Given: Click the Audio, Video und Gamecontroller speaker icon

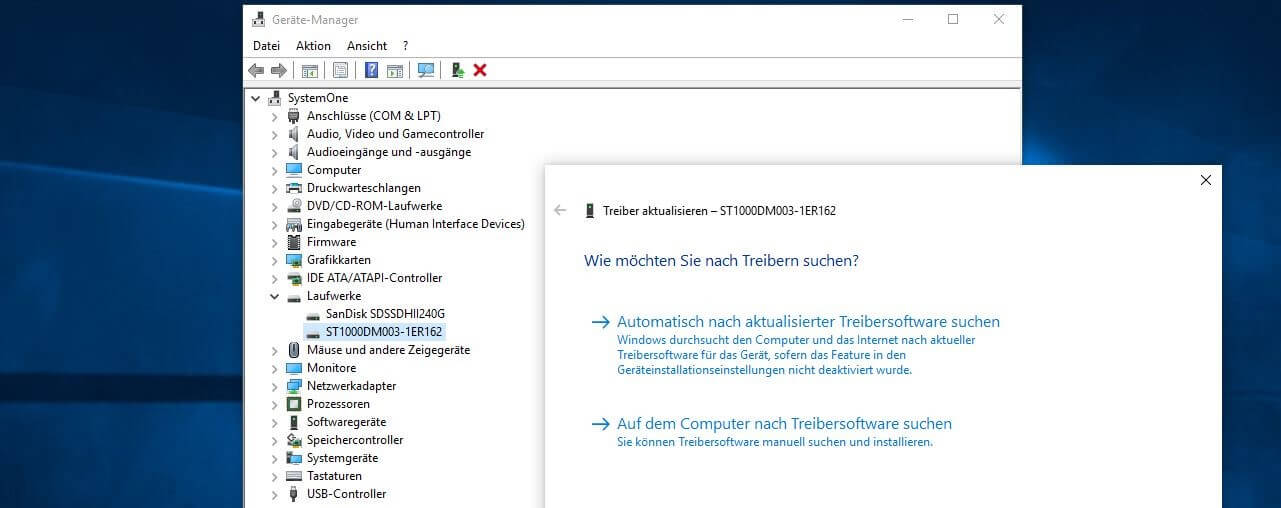Looking at the screenshot, I should tap(294, 134).
